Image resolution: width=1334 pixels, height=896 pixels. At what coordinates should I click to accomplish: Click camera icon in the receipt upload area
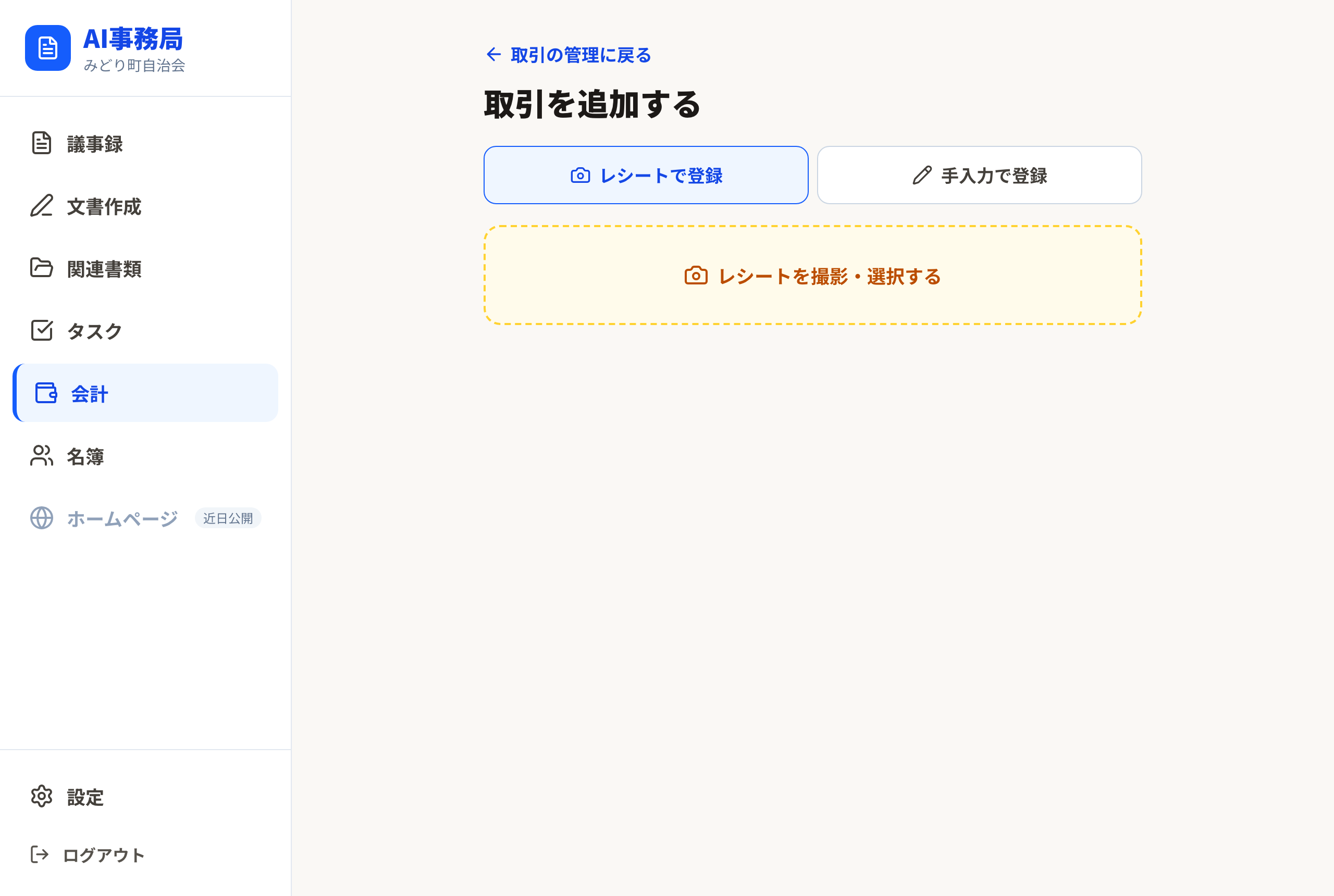point(696,276)
